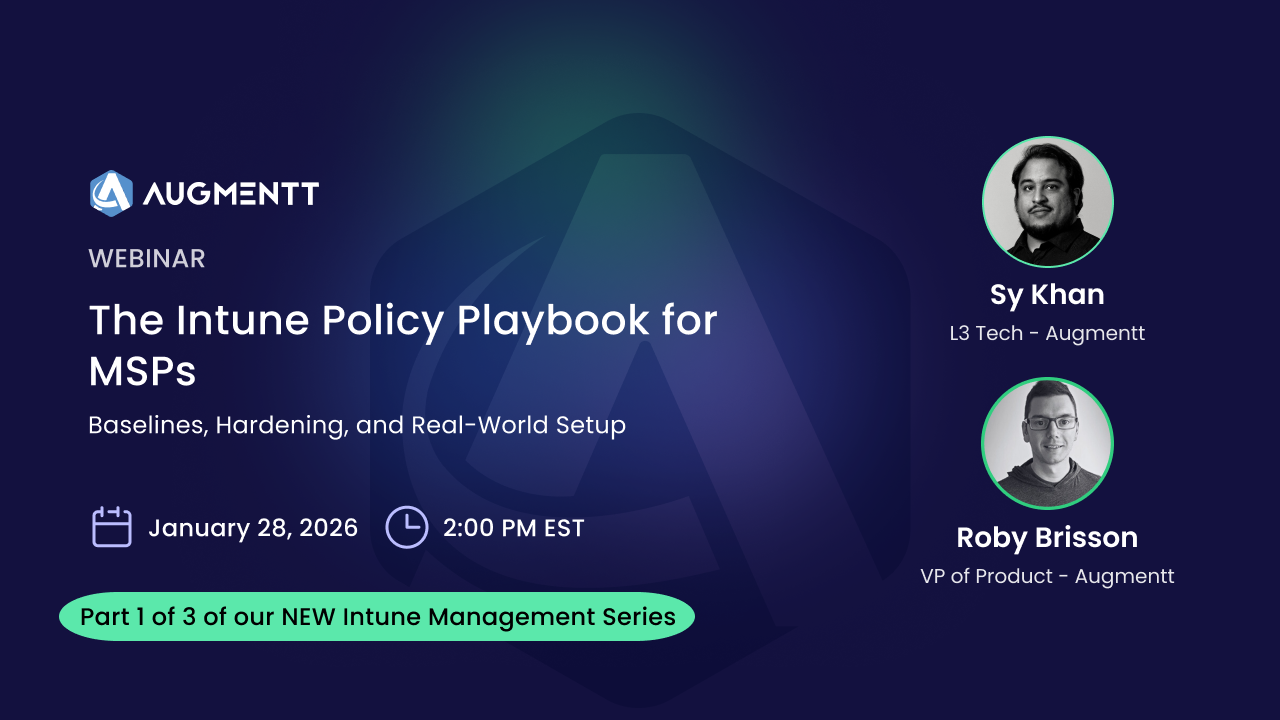Image resolution: width=1280 pixels, height=720 pixels.
Task: Click the green Intune Management Series banner
Action: pyautogui.click(x=377, y=617)
